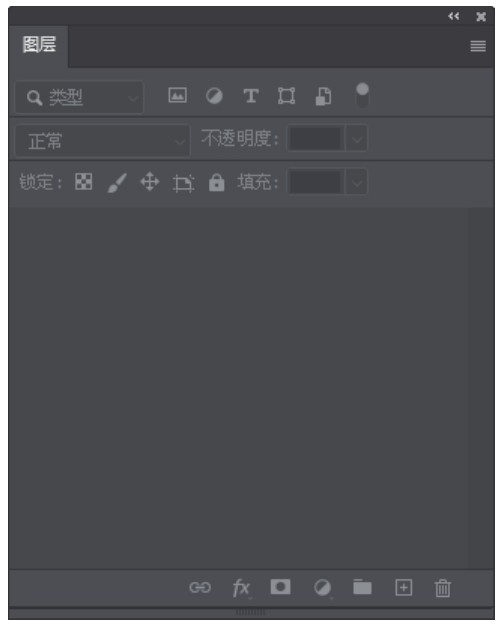Lock all padlock icon

216,182
